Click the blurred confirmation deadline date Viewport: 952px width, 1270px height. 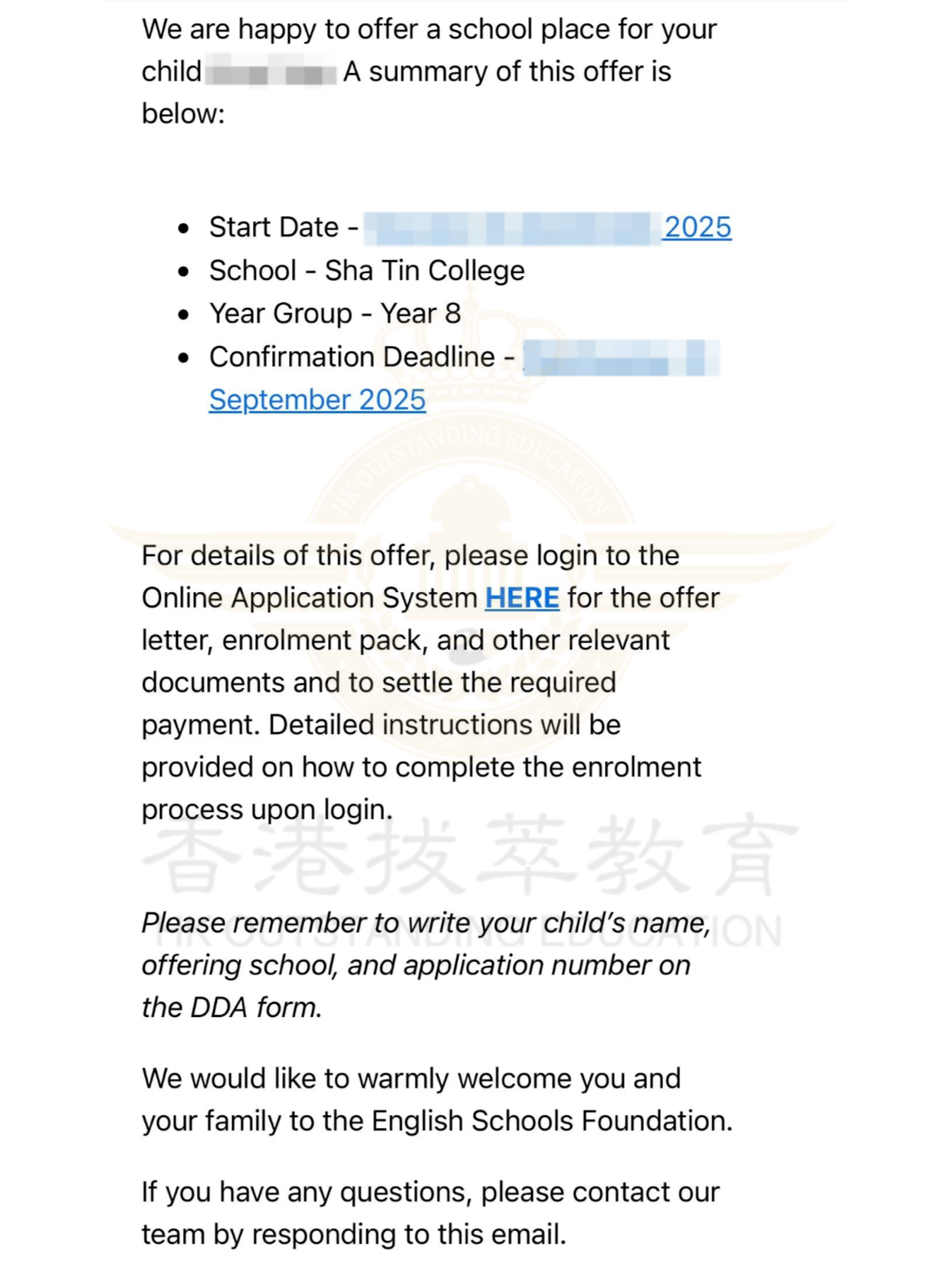click(621, 358)
